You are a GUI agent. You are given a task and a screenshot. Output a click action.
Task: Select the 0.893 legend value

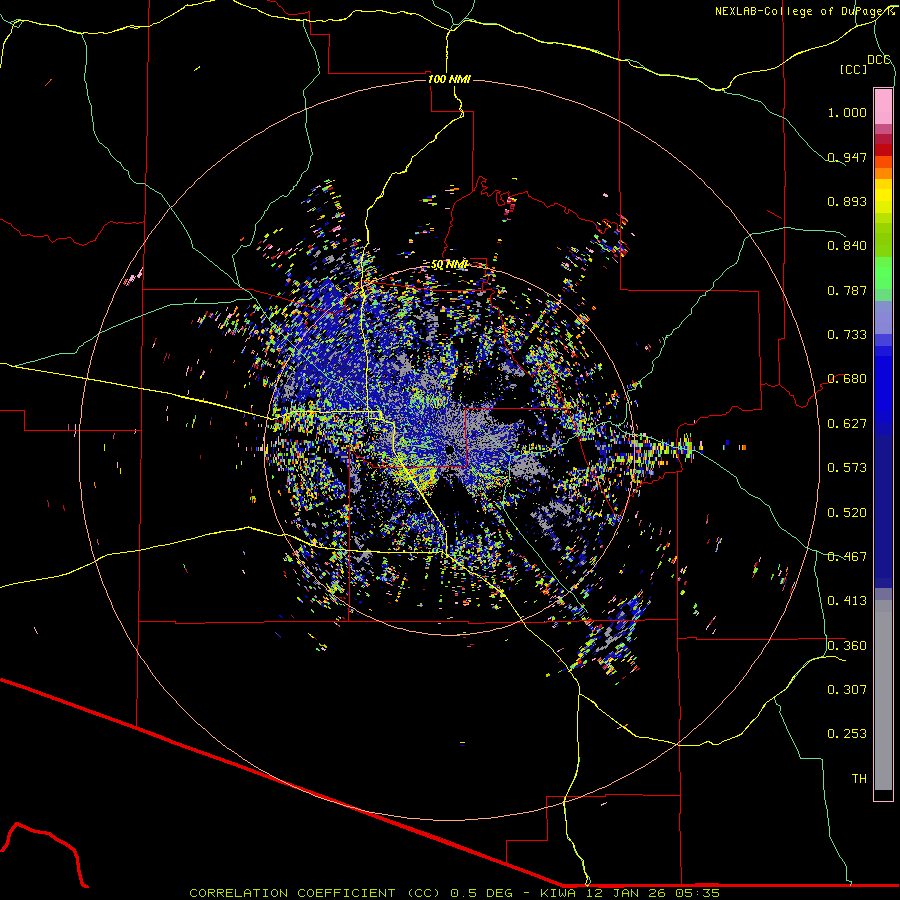pyautogui.click(x=847, y=201)
